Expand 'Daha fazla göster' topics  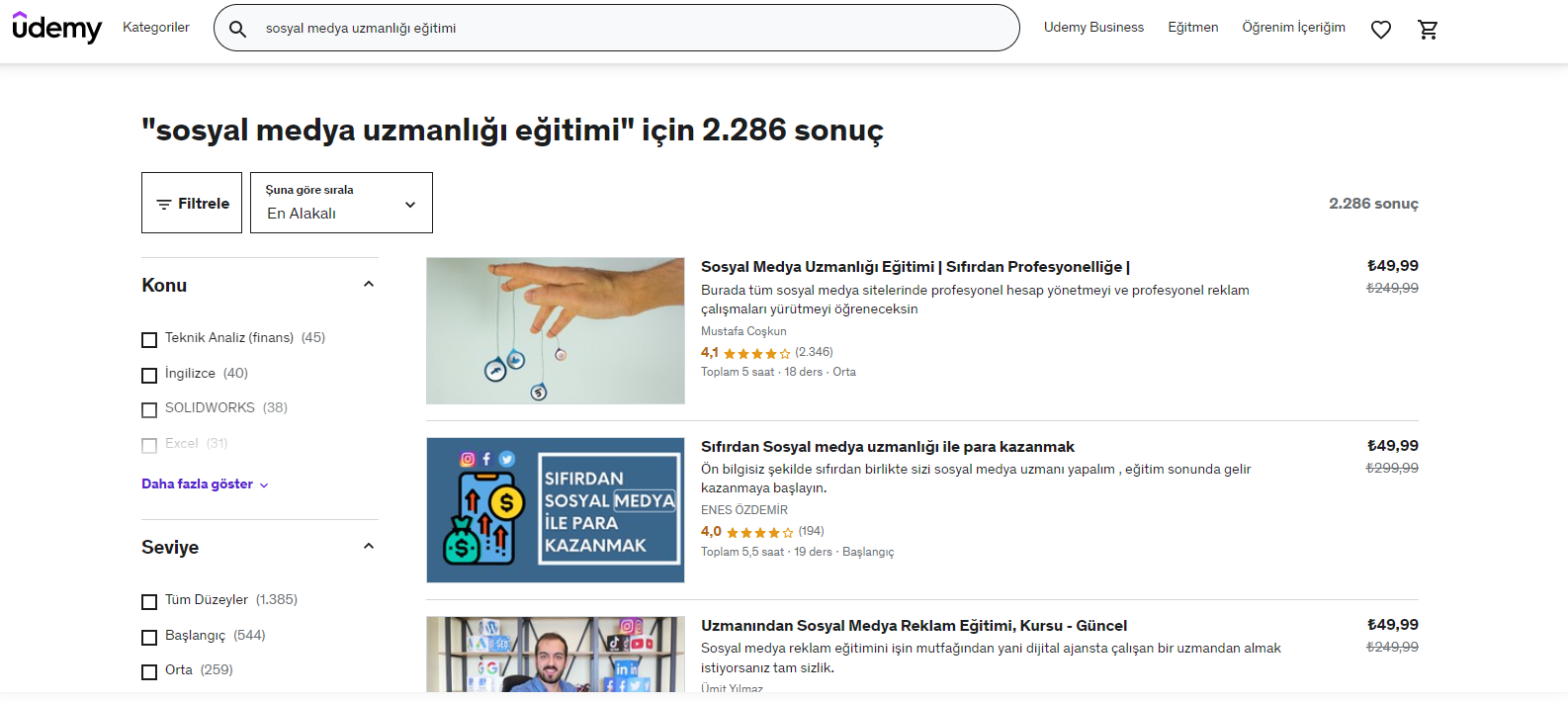(205, 484)
